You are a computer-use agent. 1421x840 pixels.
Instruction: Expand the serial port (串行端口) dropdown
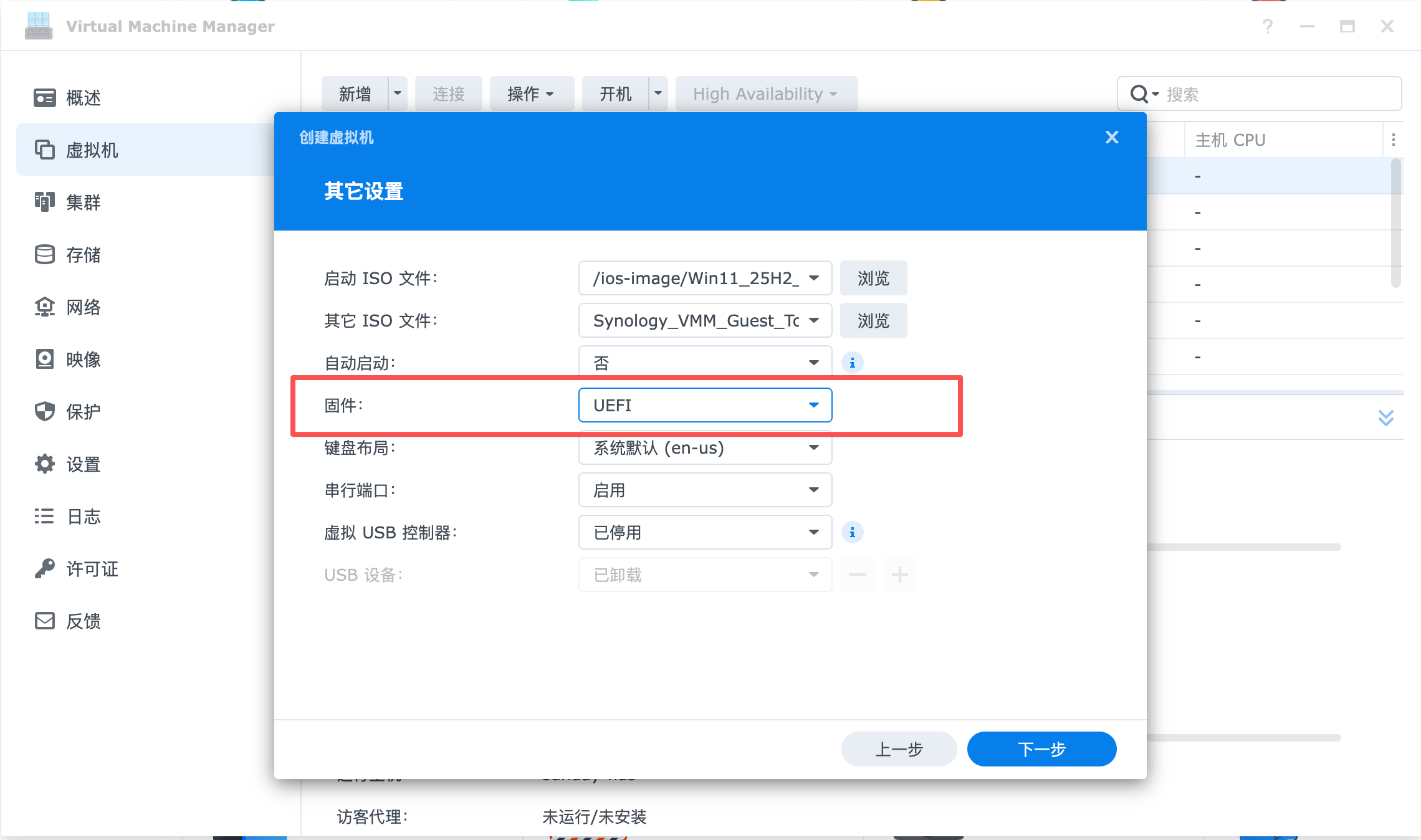(705, 490)
